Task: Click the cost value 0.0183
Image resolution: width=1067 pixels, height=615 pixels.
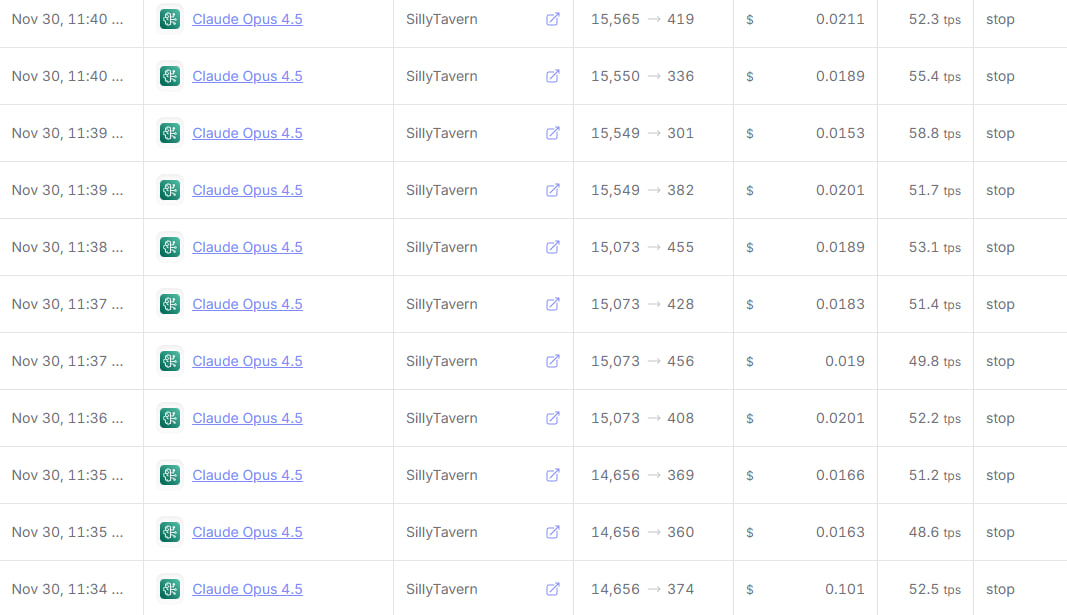Action: (x=840, y=304)
